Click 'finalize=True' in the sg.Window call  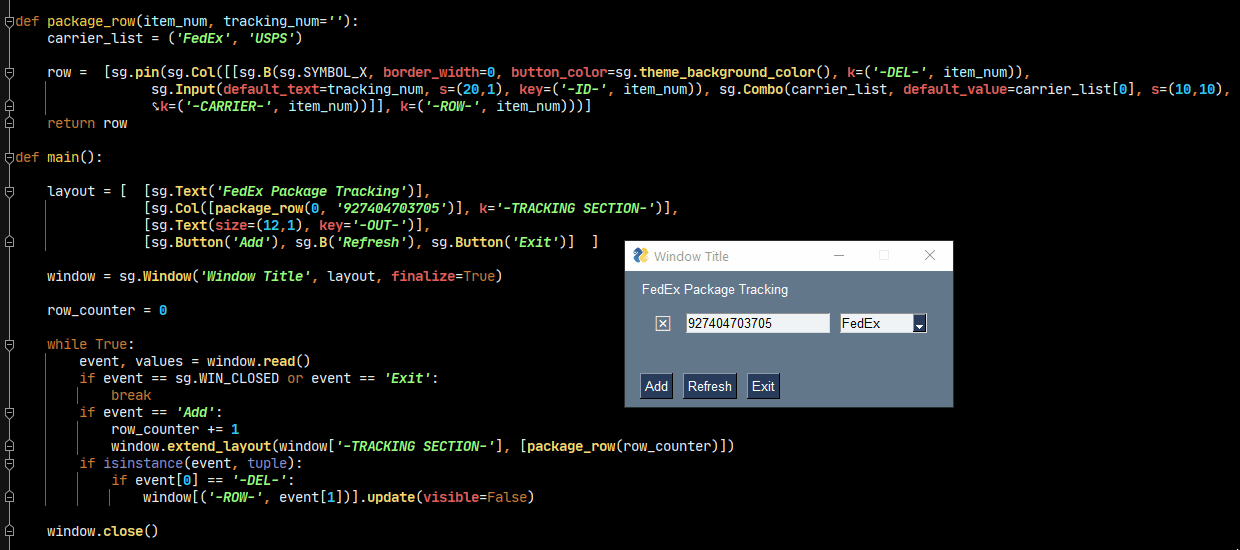[x=443, y=276]
